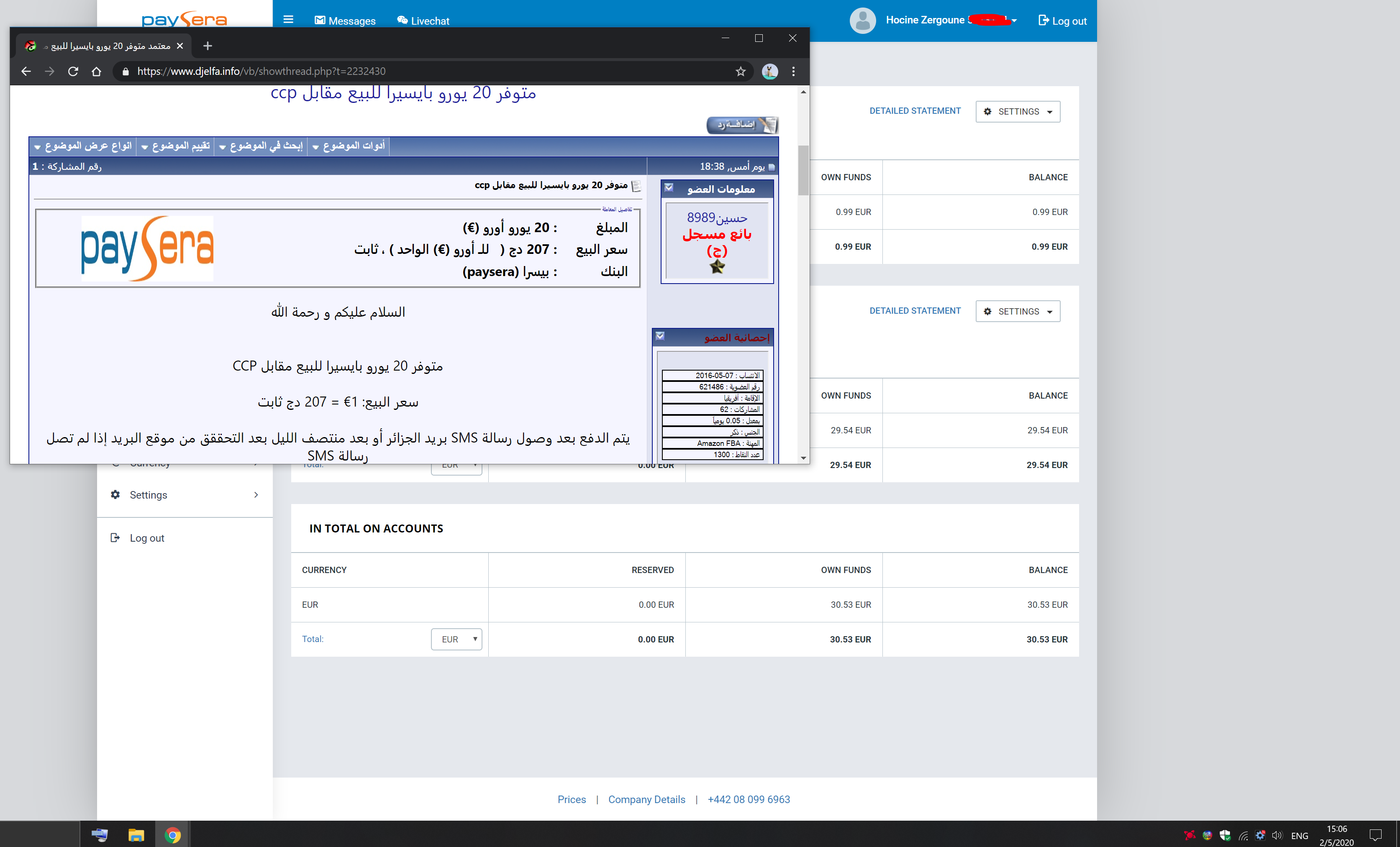Click the +442 08 099 6963 phone link
Image resolution: width=1400 pixels, height=847 pixels.
tap(749, 799)
